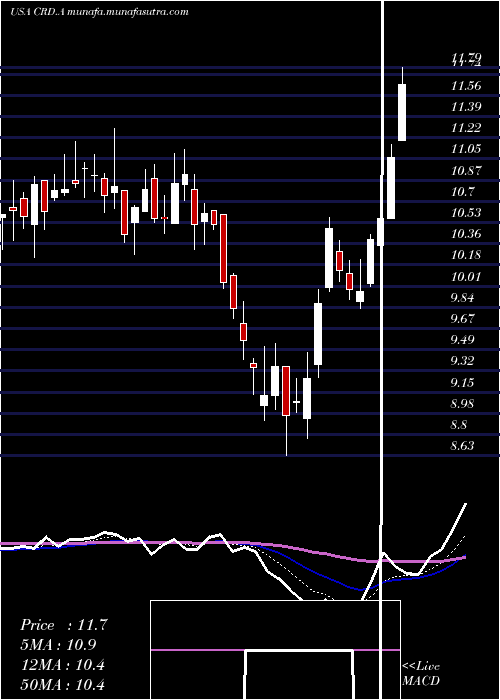Click the 11.39 price axis label
The width and height of the screenshot is (500, 700).
[x=466, y=107]
